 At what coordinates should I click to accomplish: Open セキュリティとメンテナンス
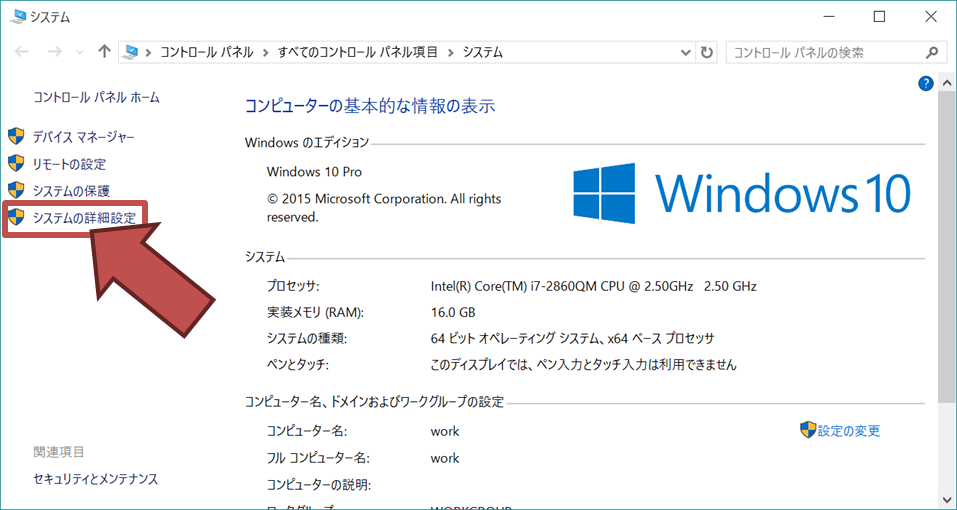click(x=95, y=479)
